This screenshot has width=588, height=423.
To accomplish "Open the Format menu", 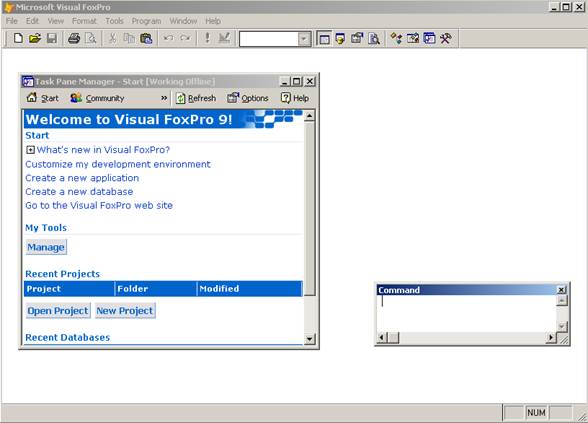I will [x=84, y=21].
